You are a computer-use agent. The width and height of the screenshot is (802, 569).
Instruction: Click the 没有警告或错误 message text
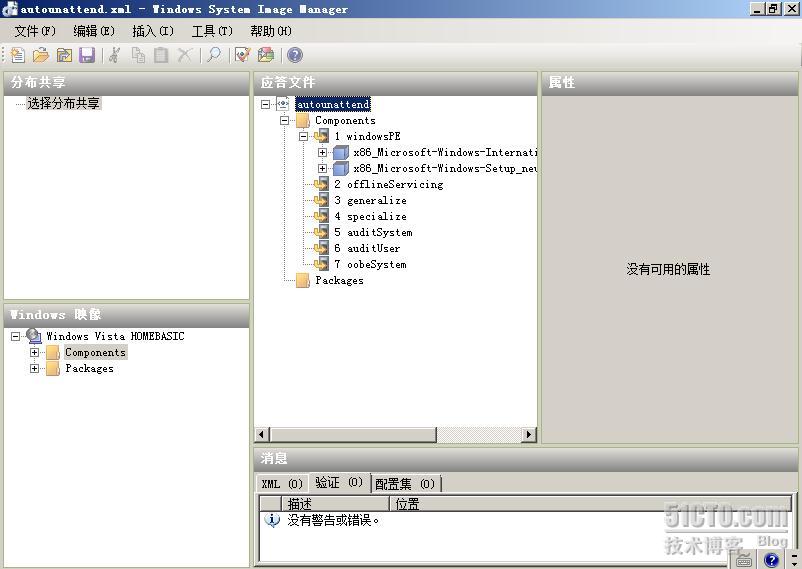click(x=333, y=520)
